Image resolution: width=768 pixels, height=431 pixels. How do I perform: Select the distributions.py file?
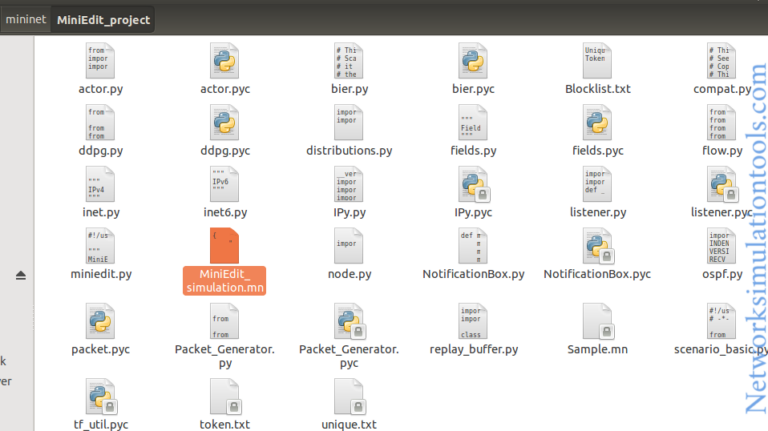pyautogui.click(x=349, y=124)
